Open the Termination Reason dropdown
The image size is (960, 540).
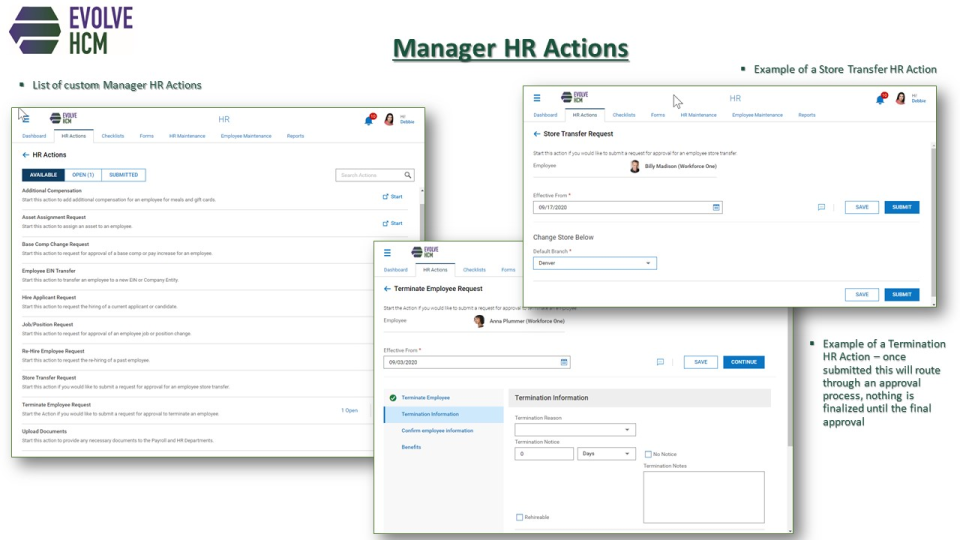pyautogui.click(x=575, y=430)
